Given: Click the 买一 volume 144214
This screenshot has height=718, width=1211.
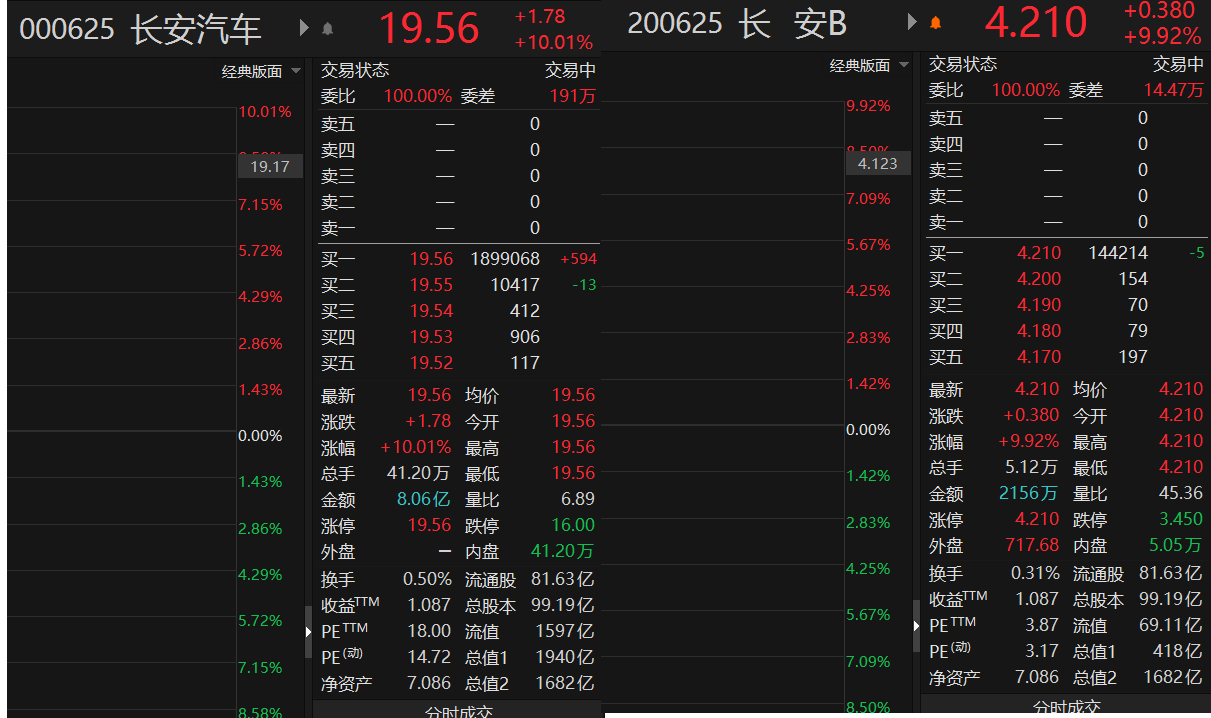Looking at the screenshot, I should [1118, 253].
